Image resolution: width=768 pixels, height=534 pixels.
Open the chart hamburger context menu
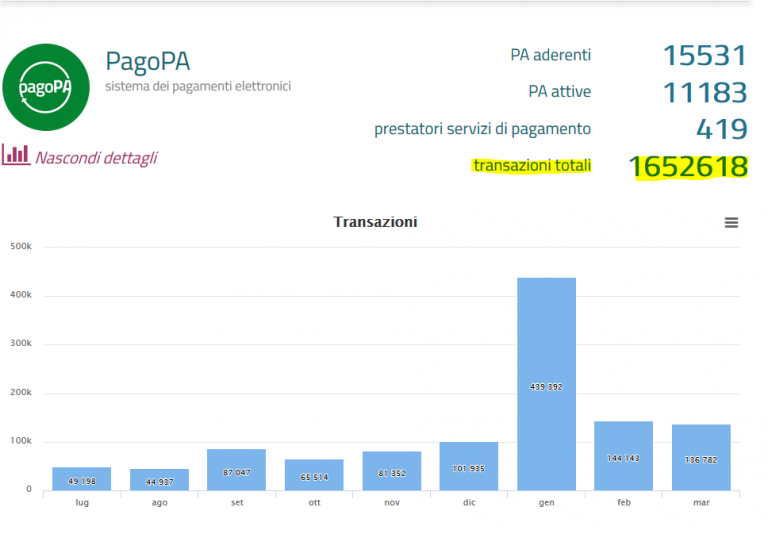click(x=731, y=223)
